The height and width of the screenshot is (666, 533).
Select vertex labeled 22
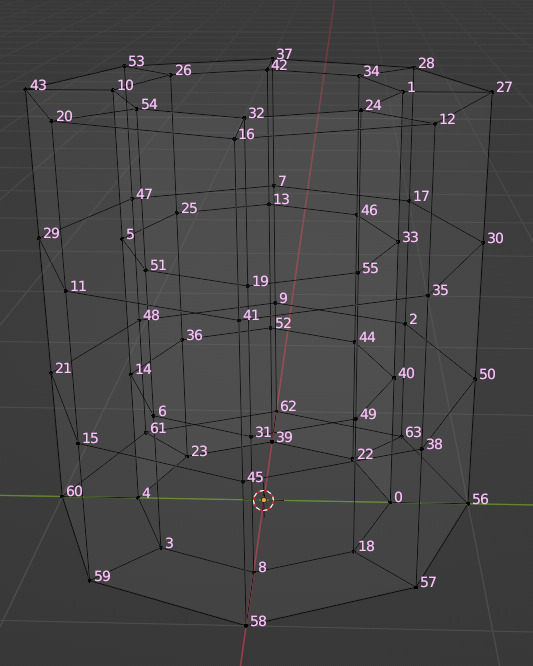[352, 459]
